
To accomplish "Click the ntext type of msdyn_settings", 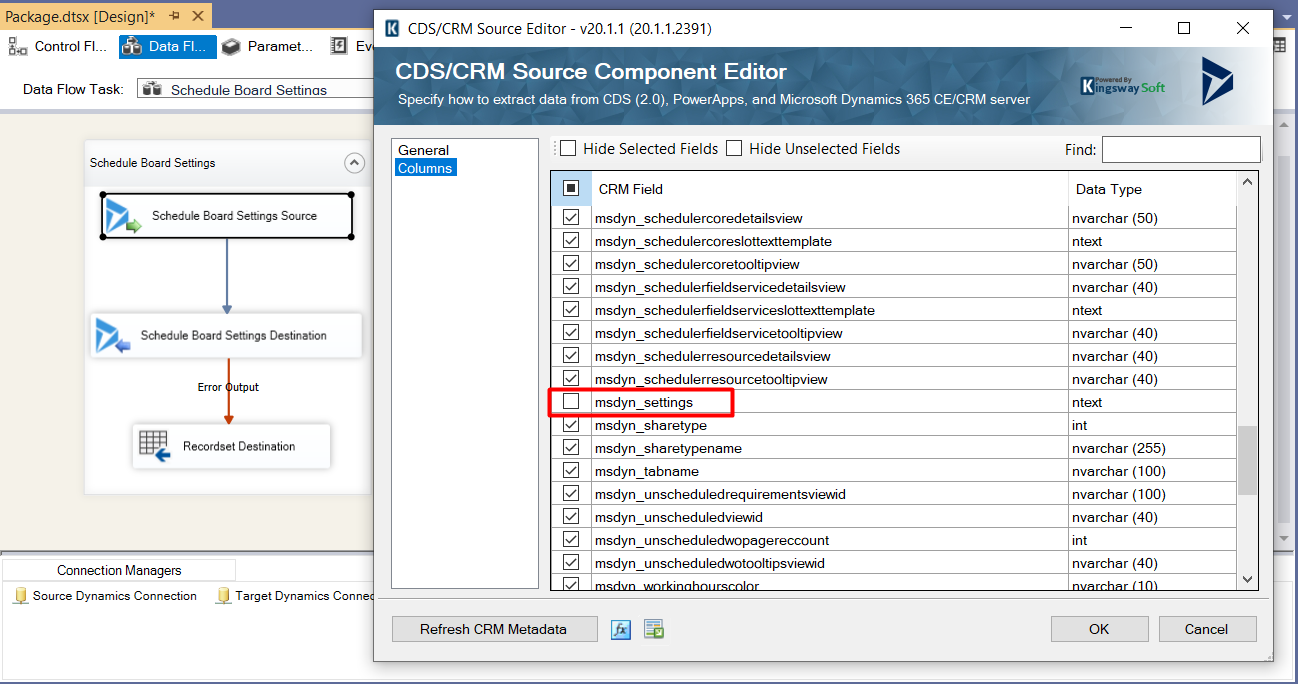I will 1087,402.
